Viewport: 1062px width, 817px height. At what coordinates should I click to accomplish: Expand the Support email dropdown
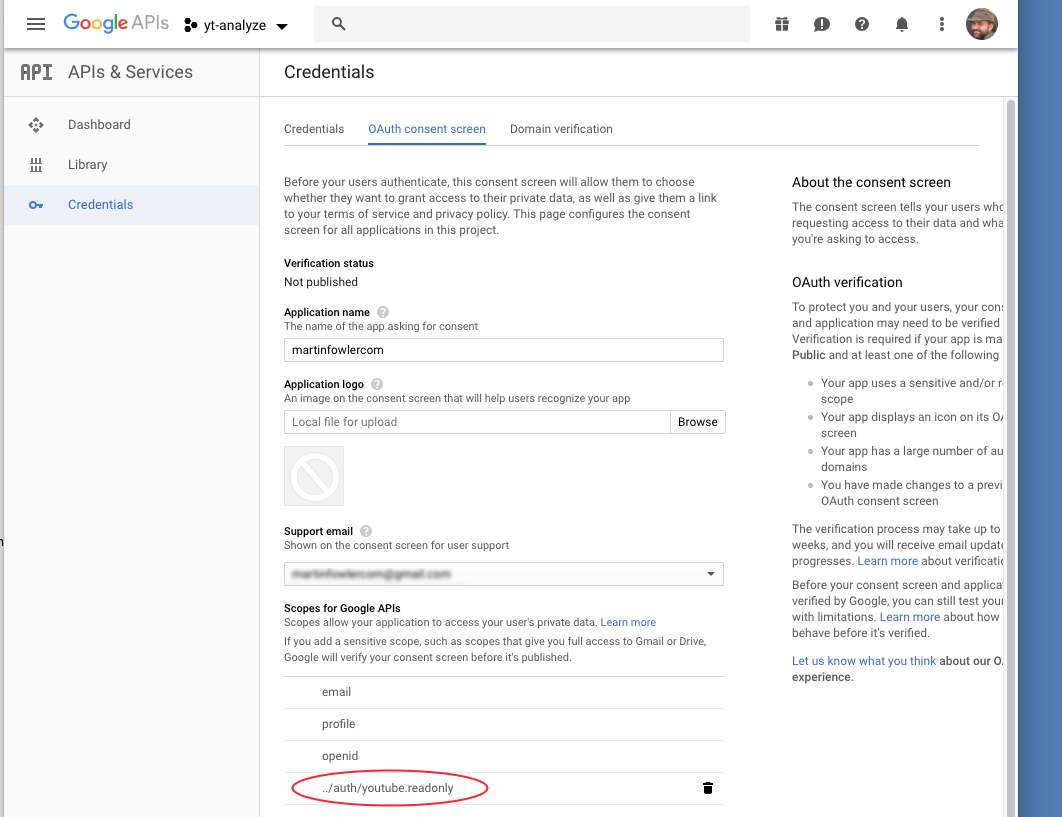coord(710,574)
